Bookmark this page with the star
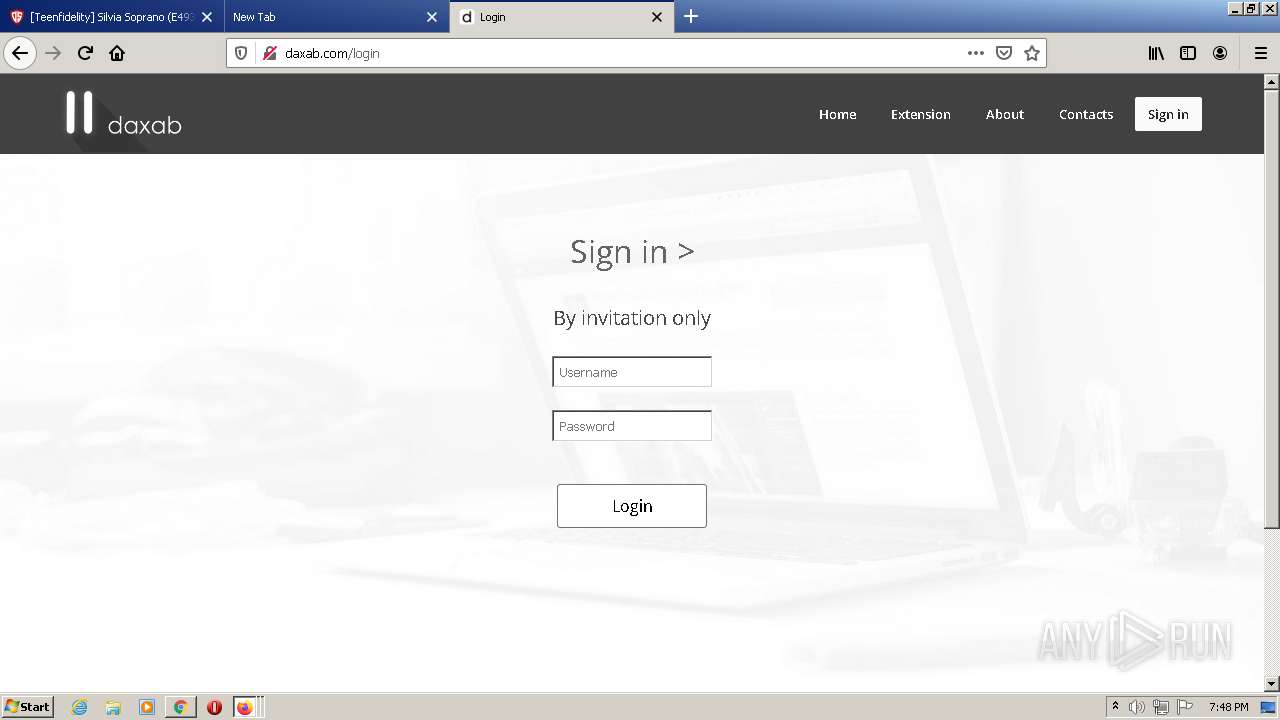 pos(1032,53)
